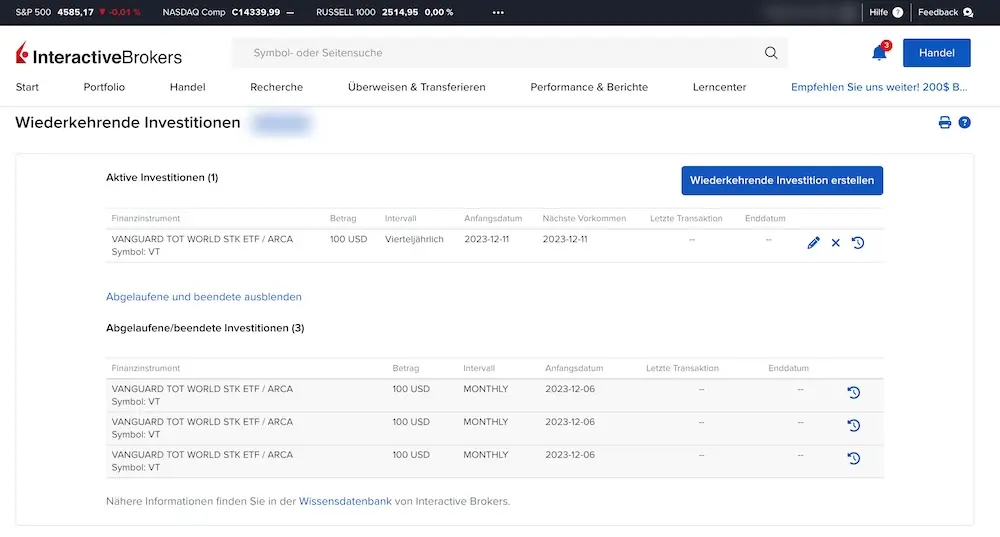Screen dimensions: 1000x537
Task: Click the blue Handel button
Action: (x=936, y=53)
